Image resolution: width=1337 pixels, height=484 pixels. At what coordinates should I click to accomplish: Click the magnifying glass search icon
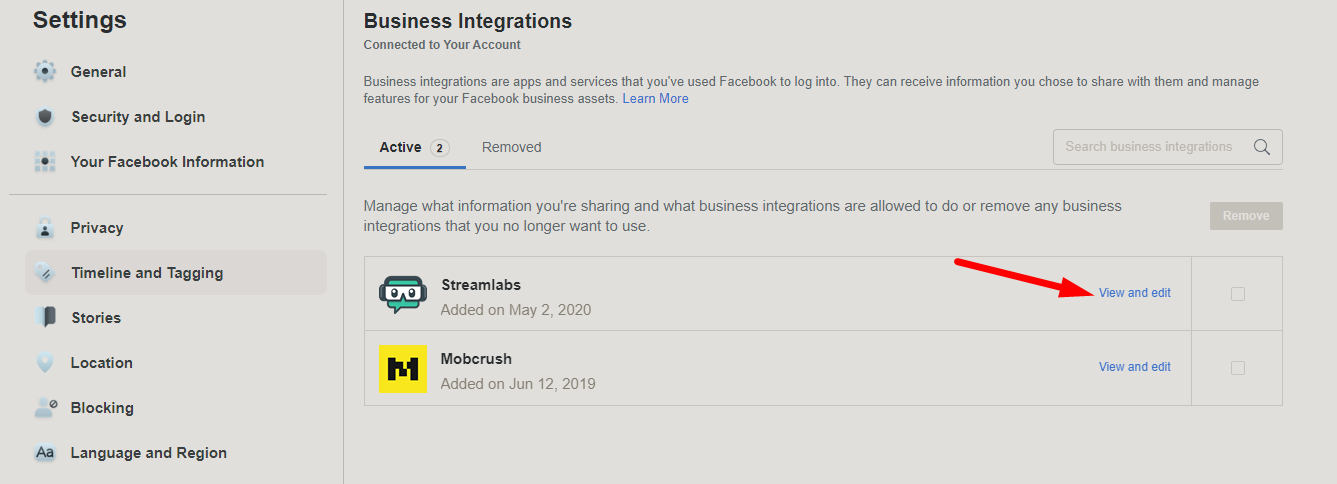pos(1262,147)
